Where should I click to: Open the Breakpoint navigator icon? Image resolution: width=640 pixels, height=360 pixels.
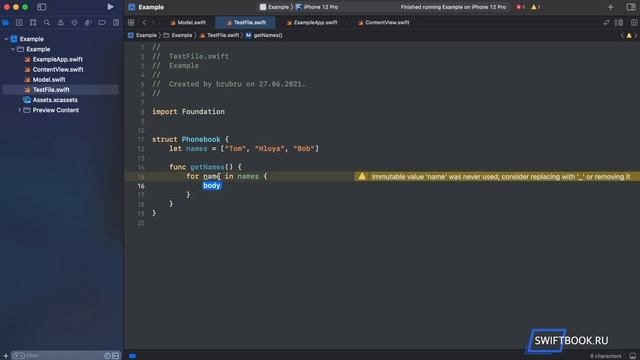coord(102,22)
